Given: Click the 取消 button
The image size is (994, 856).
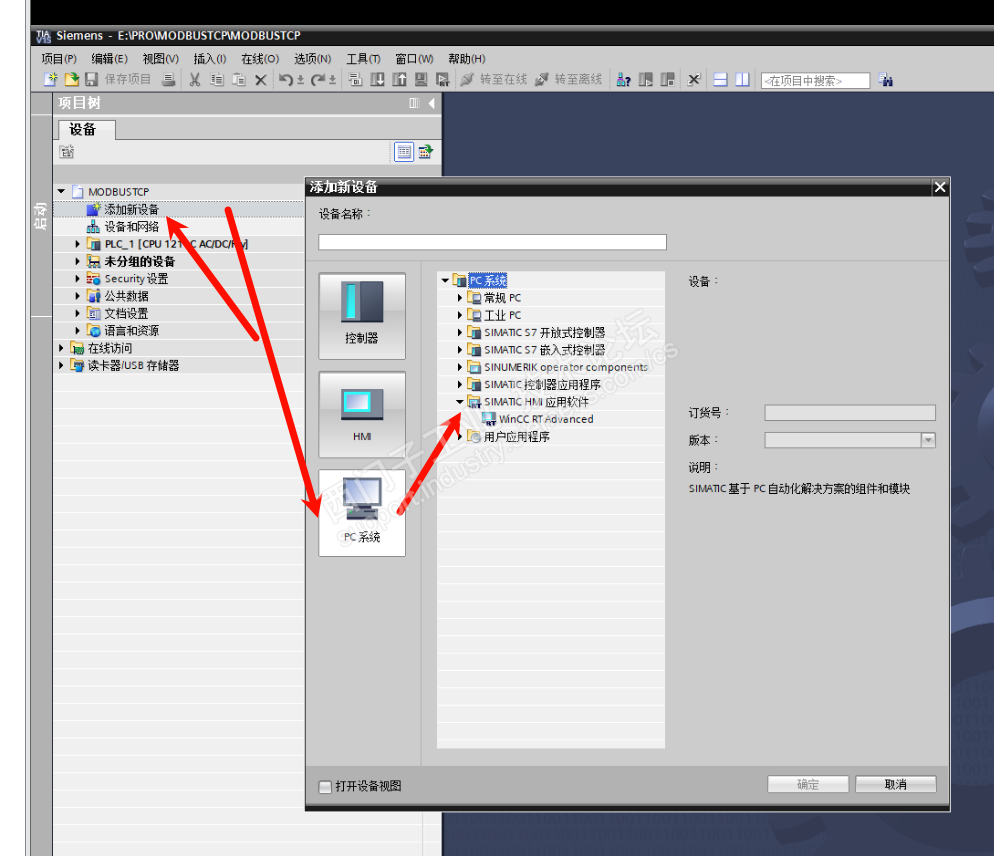Looking at the screenshot, I should [x=895, y=784].
